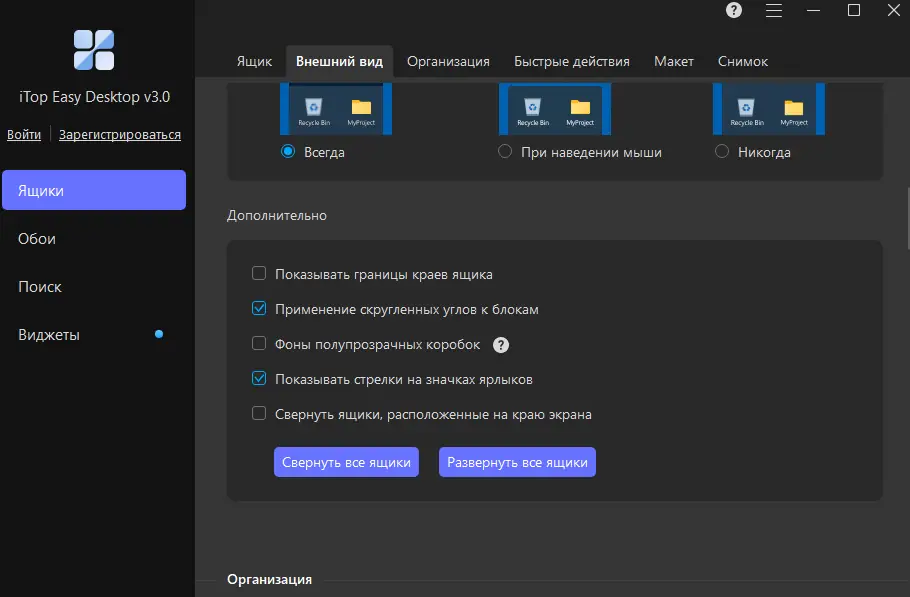The image size is (910, 597).
Task: Click the Развернуть все ящики button
Action: (x=517, y=462)
